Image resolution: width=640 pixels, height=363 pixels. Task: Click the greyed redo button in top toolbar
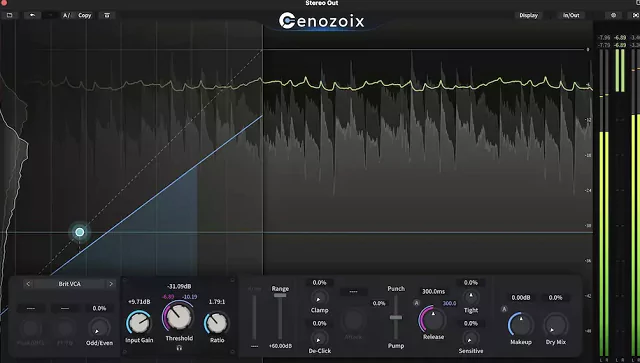(x=50, y=15)
